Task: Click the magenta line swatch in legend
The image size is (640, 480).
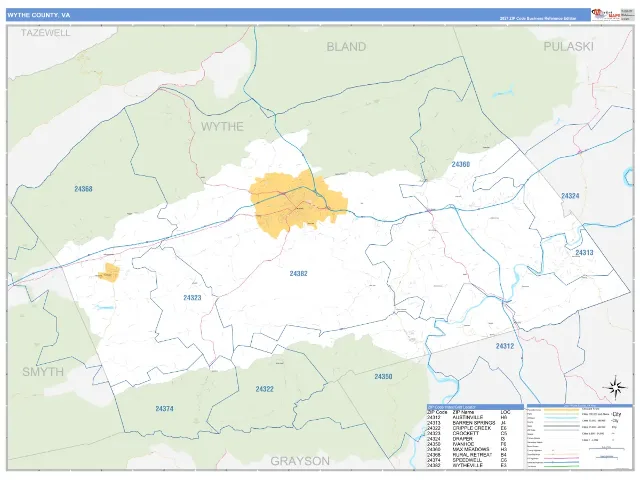Action: [x=561, y=458]
